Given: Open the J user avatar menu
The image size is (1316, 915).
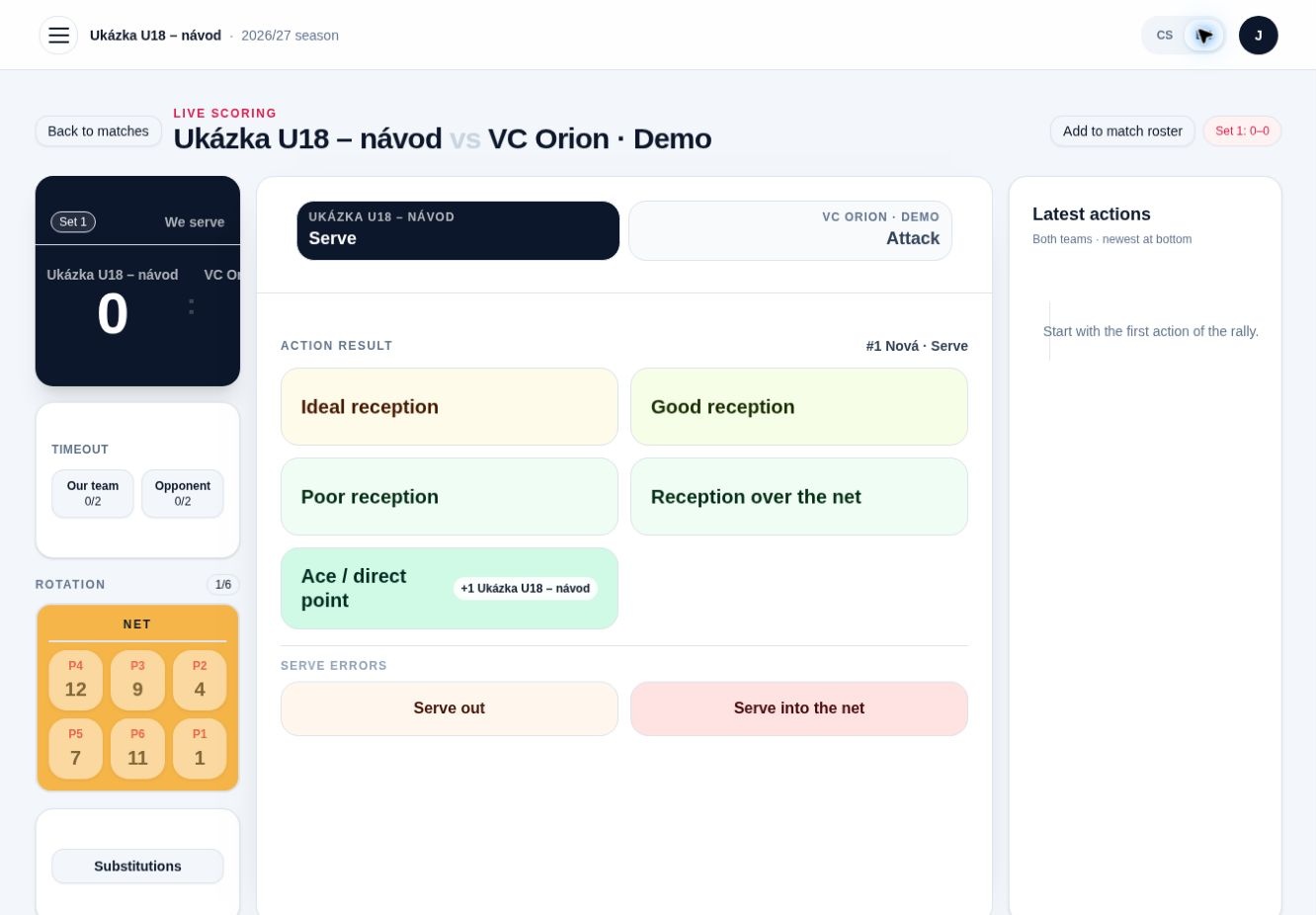Looking at the screenshot, I should pos(1258,36).
